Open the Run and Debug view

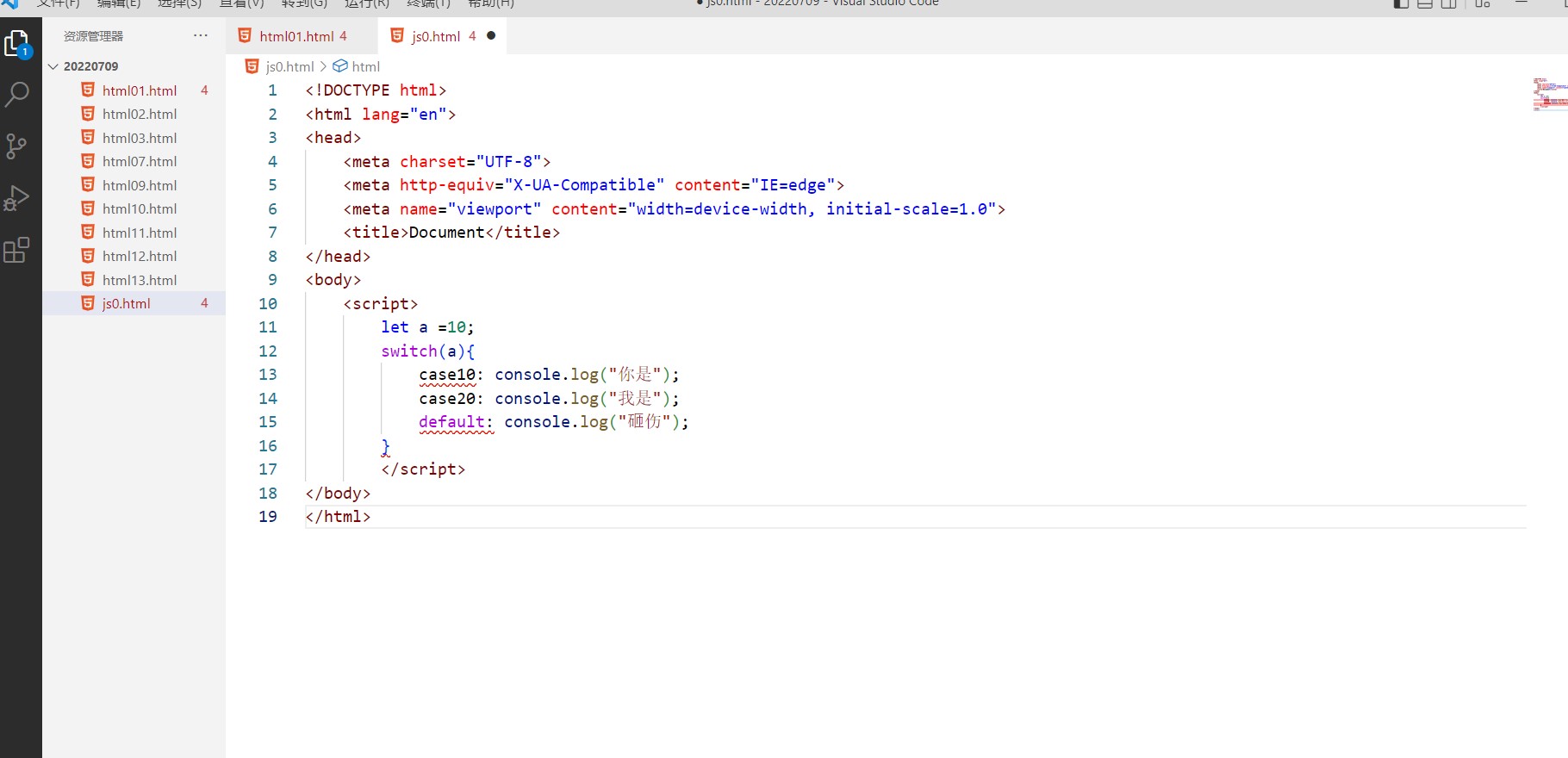coord(16,198)
